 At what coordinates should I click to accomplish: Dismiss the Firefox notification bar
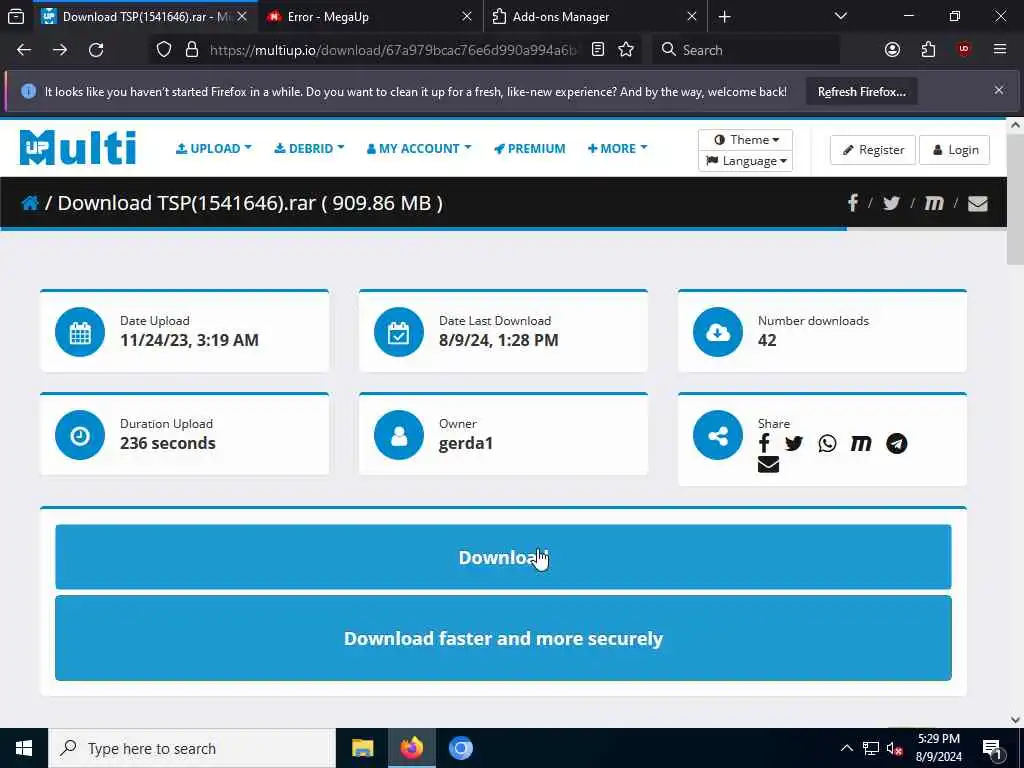pos(999,90)
